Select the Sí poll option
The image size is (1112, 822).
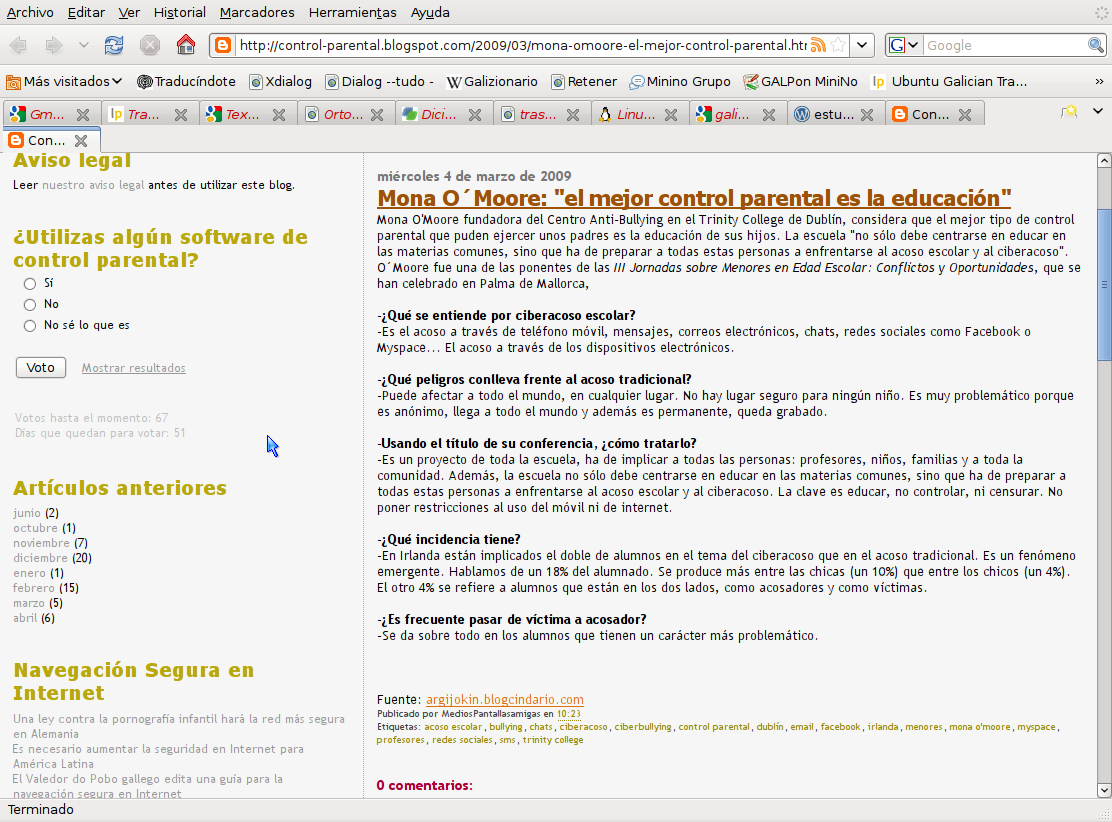30,284
